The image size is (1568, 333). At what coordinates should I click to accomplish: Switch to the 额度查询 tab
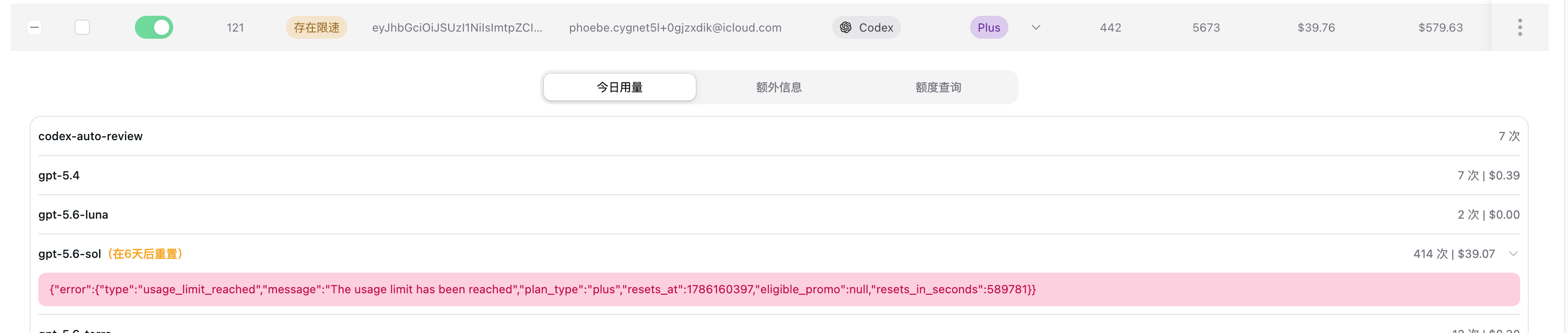point(938,87)
